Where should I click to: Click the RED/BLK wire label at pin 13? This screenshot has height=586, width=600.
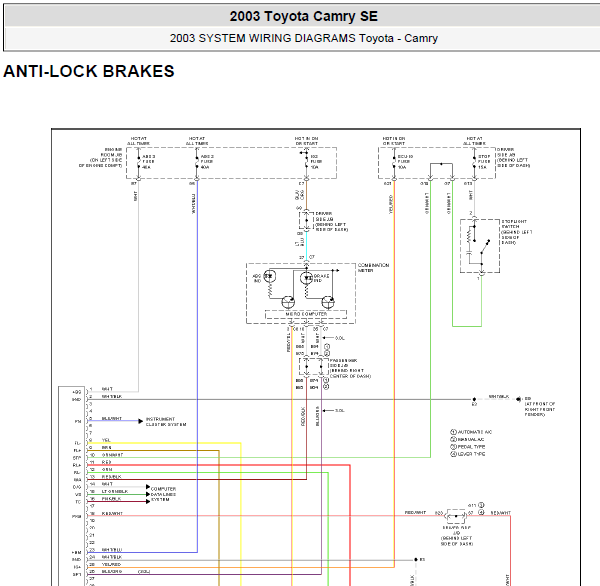pos(112,477)
